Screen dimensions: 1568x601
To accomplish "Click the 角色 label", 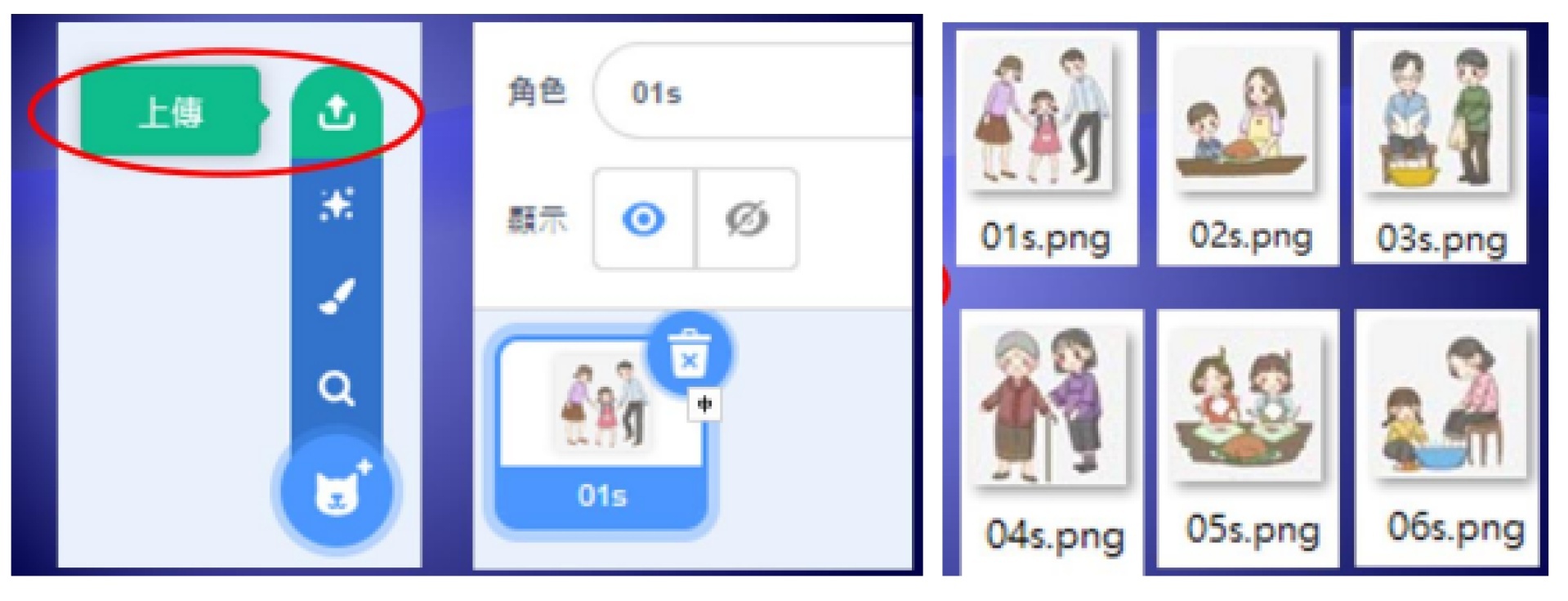I will (x=537, y=91).
